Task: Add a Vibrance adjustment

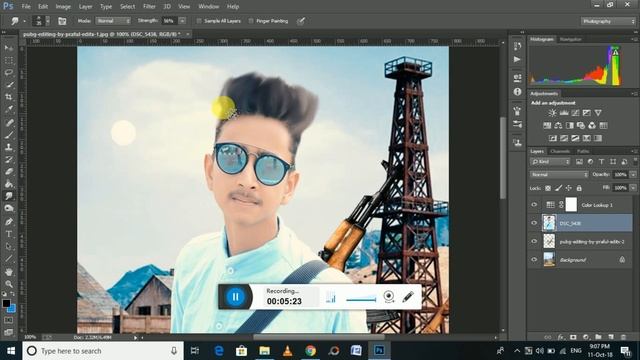Action: pyautogui.click(x=598, y=113)
